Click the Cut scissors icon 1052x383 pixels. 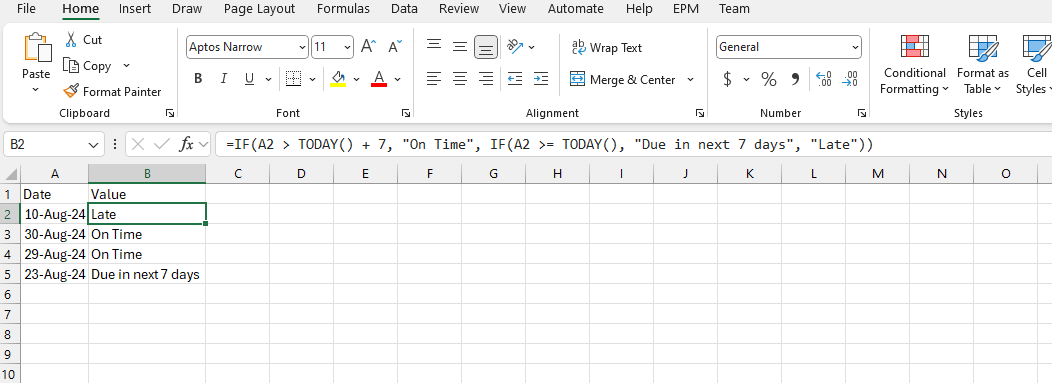coord(70,40)
